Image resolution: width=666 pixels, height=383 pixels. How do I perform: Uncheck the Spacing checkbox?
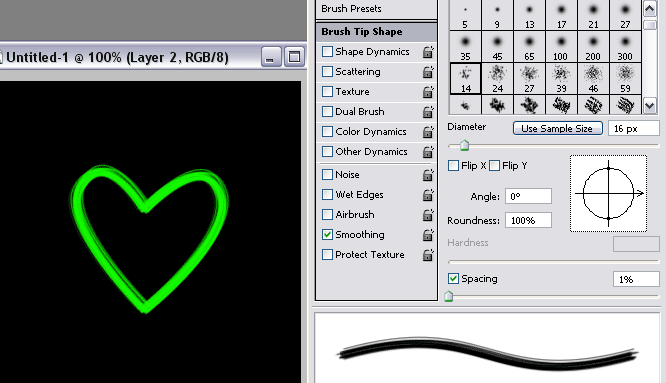coord(453,279)
